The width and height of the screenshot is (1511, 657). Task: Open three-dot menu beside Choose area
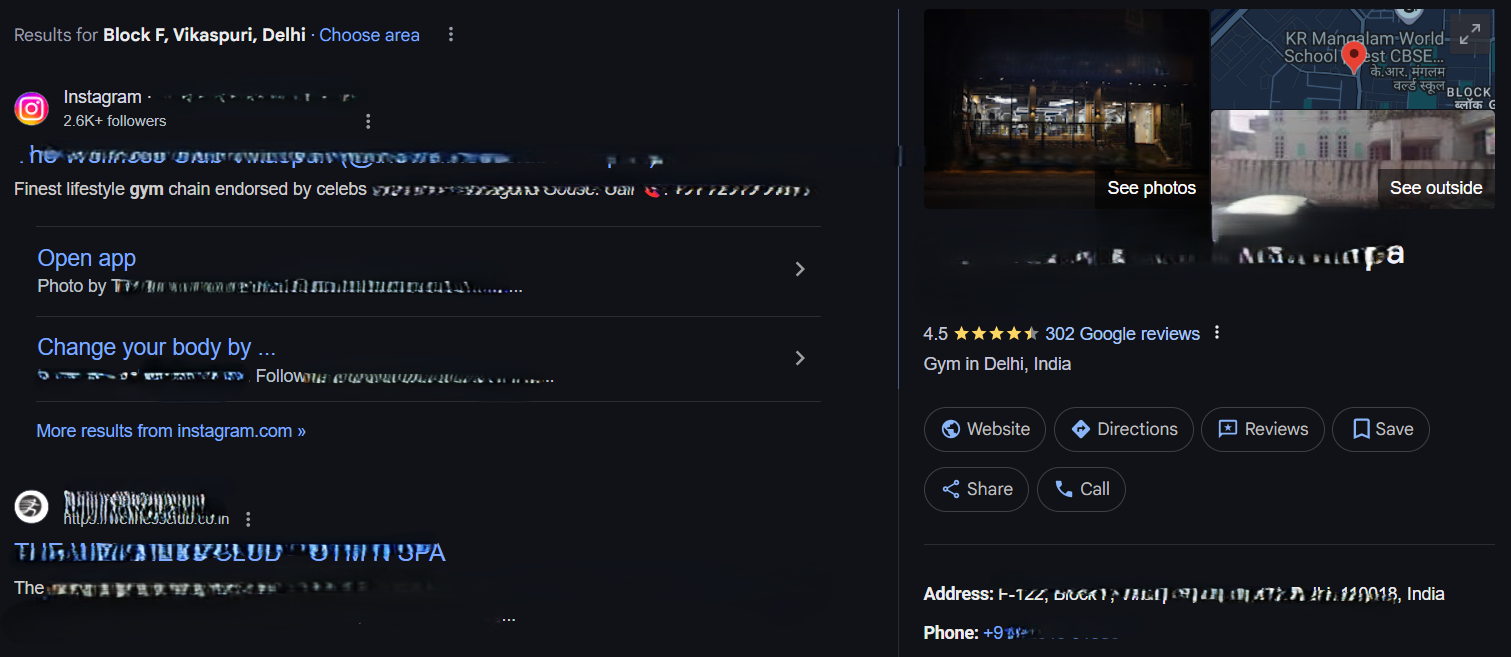(451, 35)
